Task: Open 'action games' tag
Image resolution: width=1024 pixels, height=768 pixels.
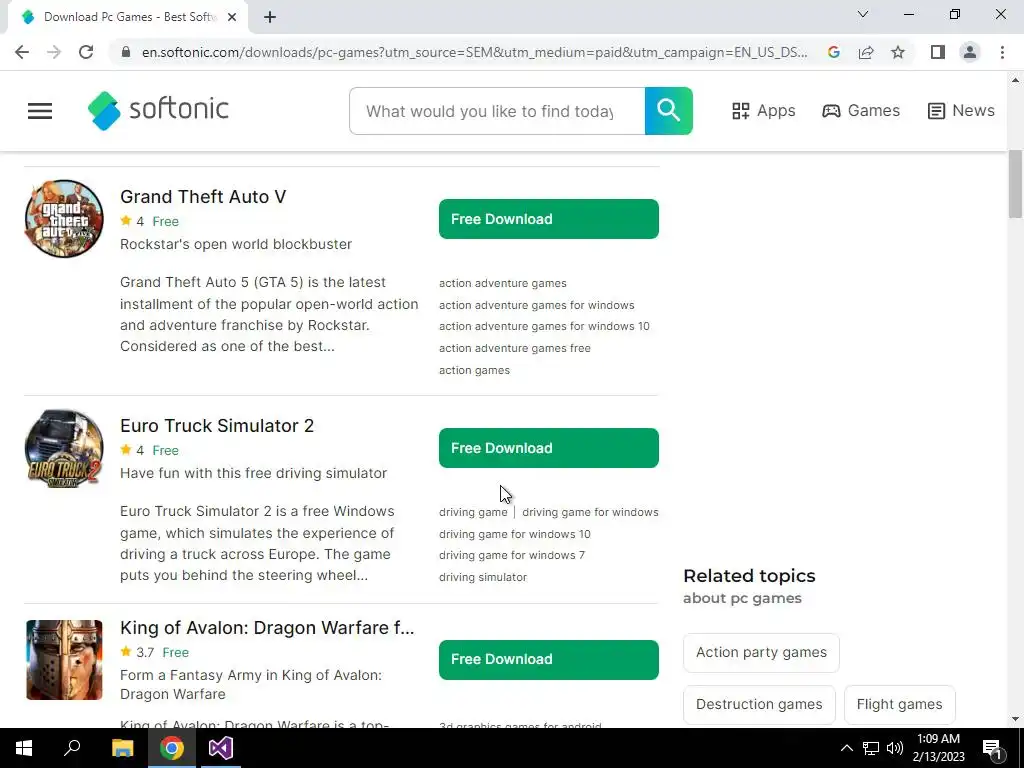Action: click(474, 370)
